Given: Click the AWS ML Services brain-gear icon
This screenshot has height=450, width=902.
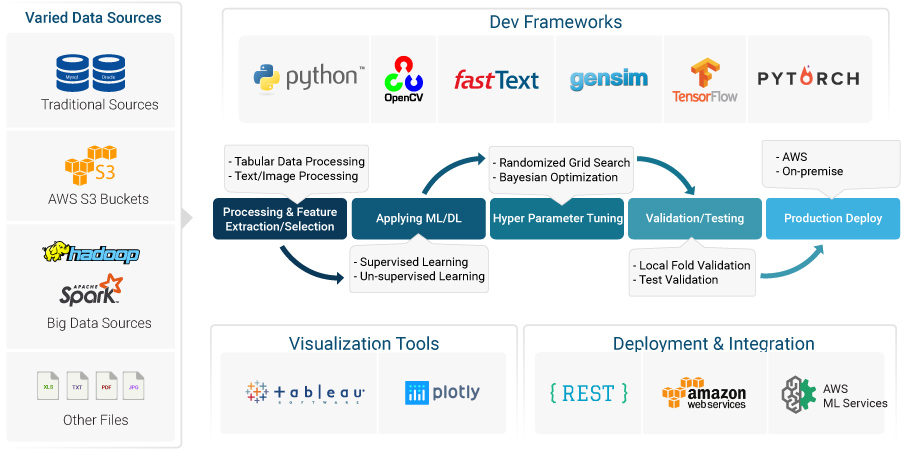Looking at the screenshot, I should pos(798,394).
